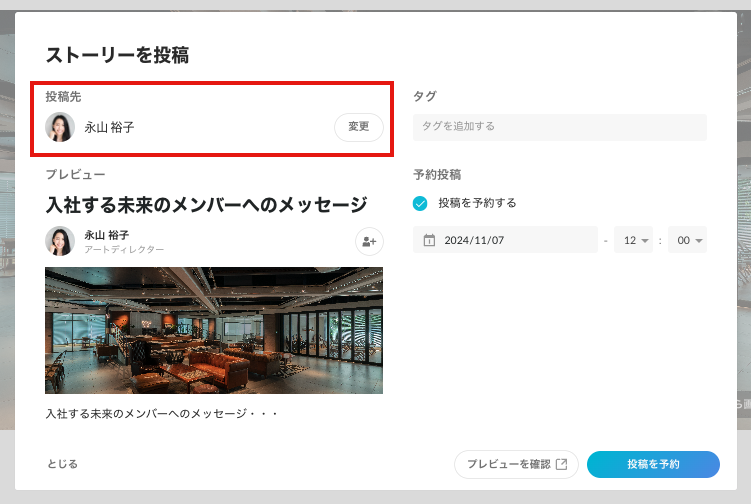Click the とじる link to close dialog
Image resolution: width=751 pixels, height=504 pixels.
[x=62, y=464]
